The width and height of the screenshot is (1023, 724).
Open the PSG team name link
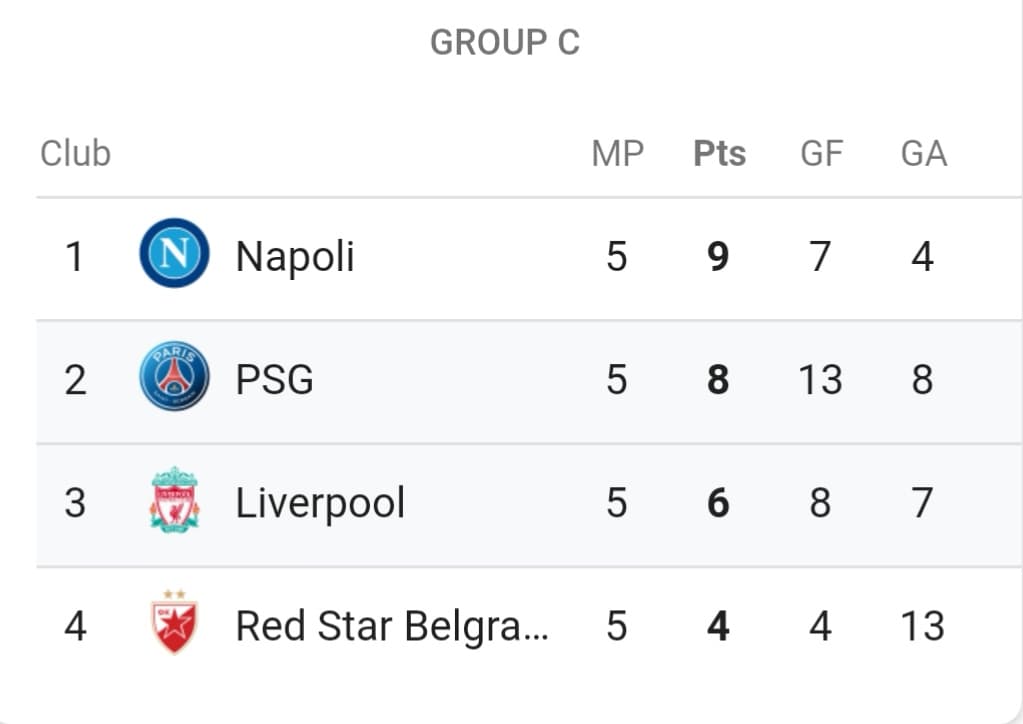tap(275, 380)
